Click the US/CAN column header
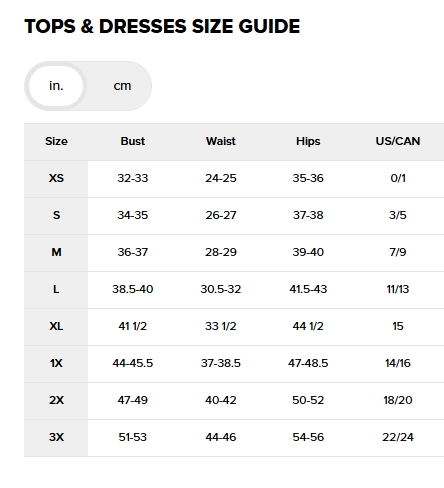The height and width of the screenshot is (488, 444). [x=398, y=141]
